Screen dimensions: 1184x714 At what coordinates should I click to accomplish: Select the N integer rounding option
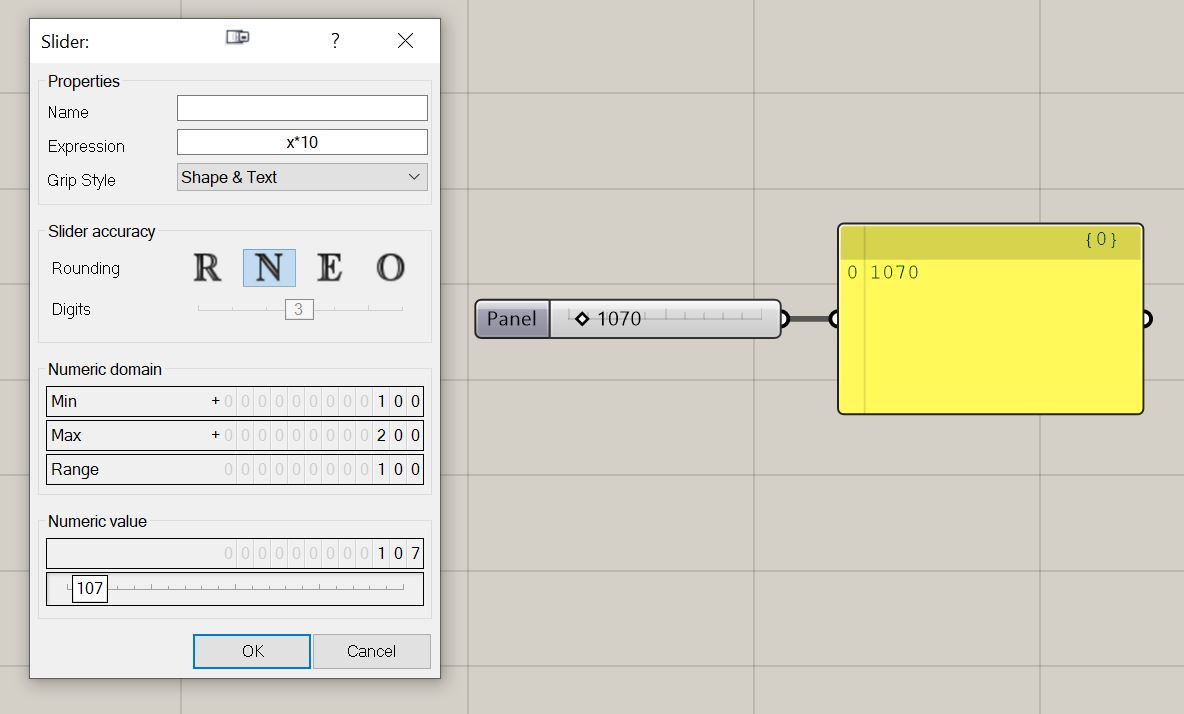pyautogui.click(x=268, y=267)
